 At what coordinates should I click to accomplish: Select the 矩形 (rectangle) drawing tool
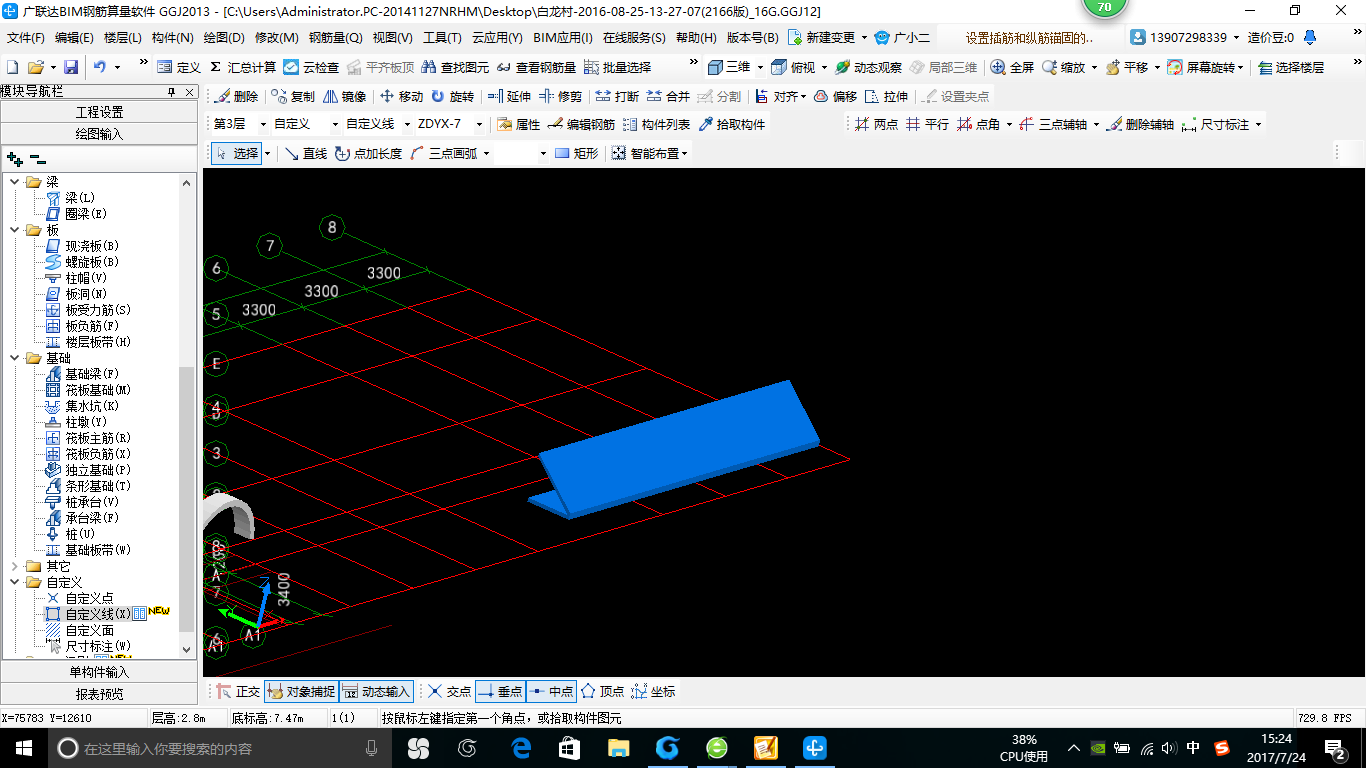[576, 153]
